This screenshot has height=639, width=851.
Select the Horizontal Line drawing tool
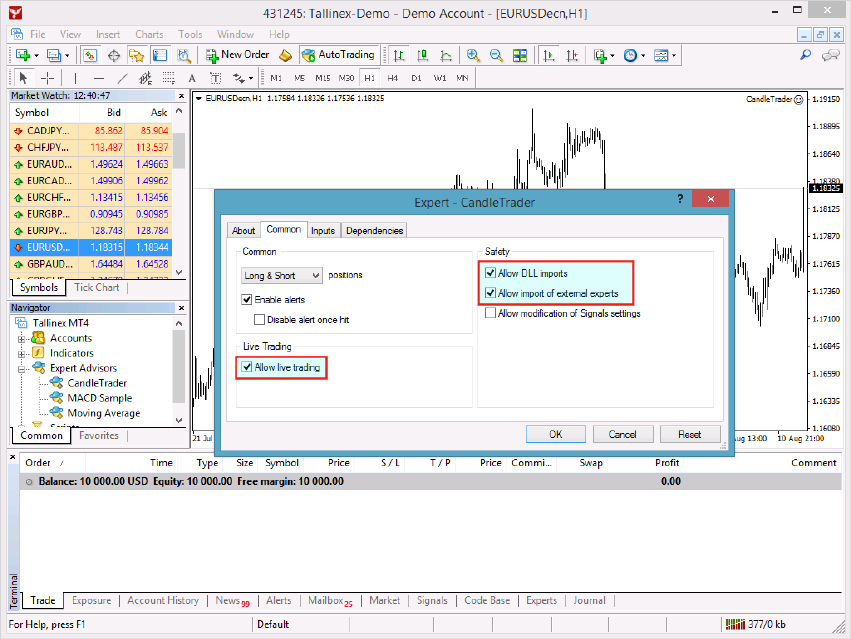point(99,78)
